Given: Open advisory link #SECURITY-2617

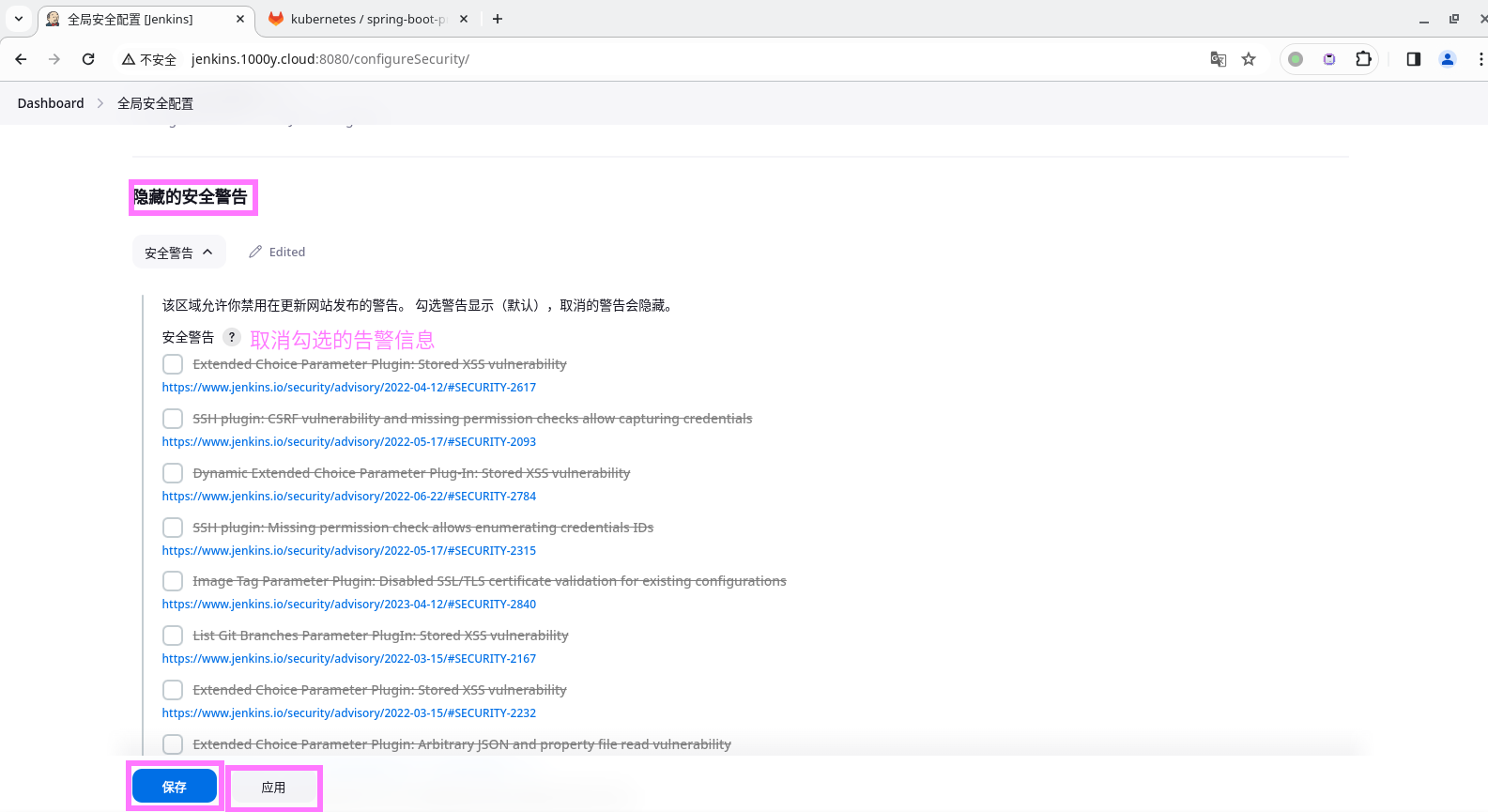Looking at the screenshot, I should (x=349, y=388).
